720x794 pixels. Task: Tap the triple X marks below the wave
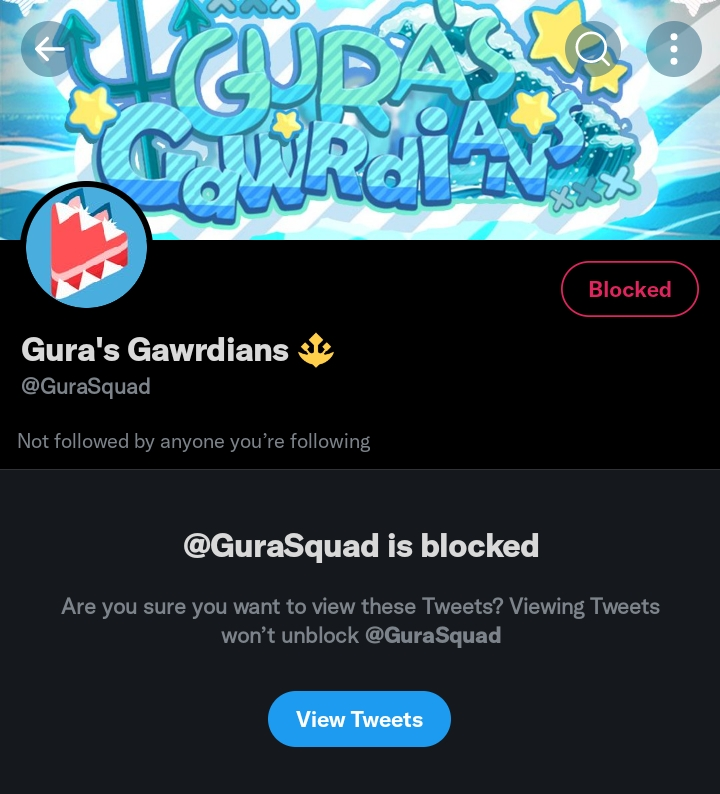593,190
